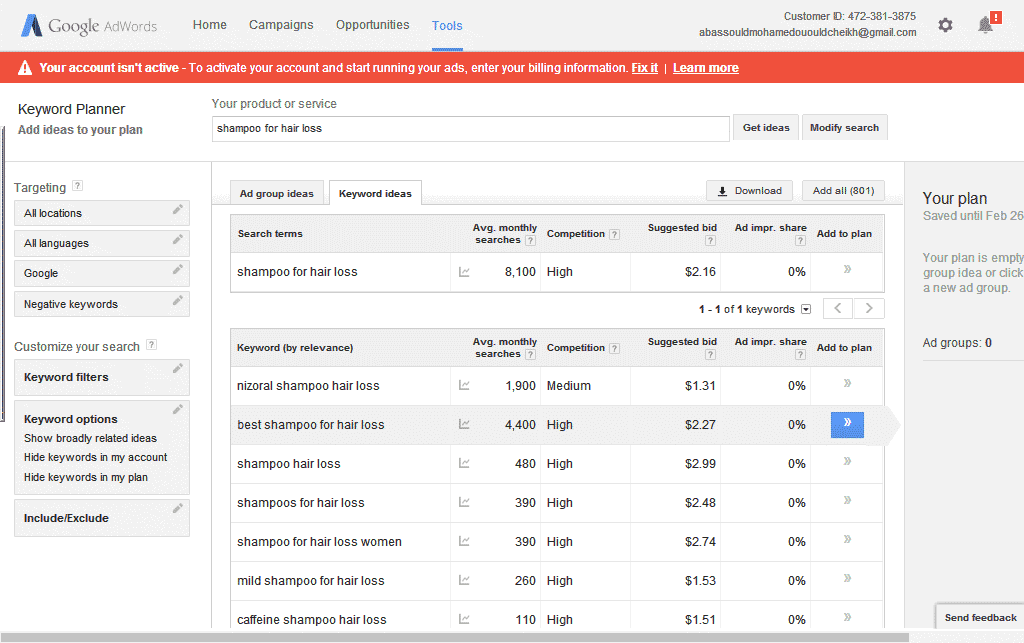The height and width of the screenshot is (643, 1024).
Task: Click Hide keywords in my plan option
Action: point(86,477)
